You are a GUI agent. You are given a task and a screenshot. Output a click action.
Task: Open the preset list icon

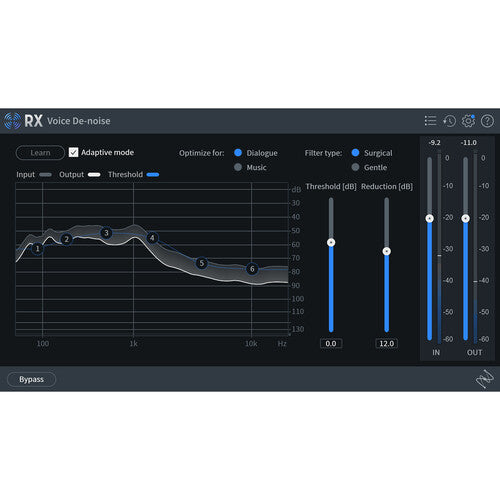click(430, 121)
